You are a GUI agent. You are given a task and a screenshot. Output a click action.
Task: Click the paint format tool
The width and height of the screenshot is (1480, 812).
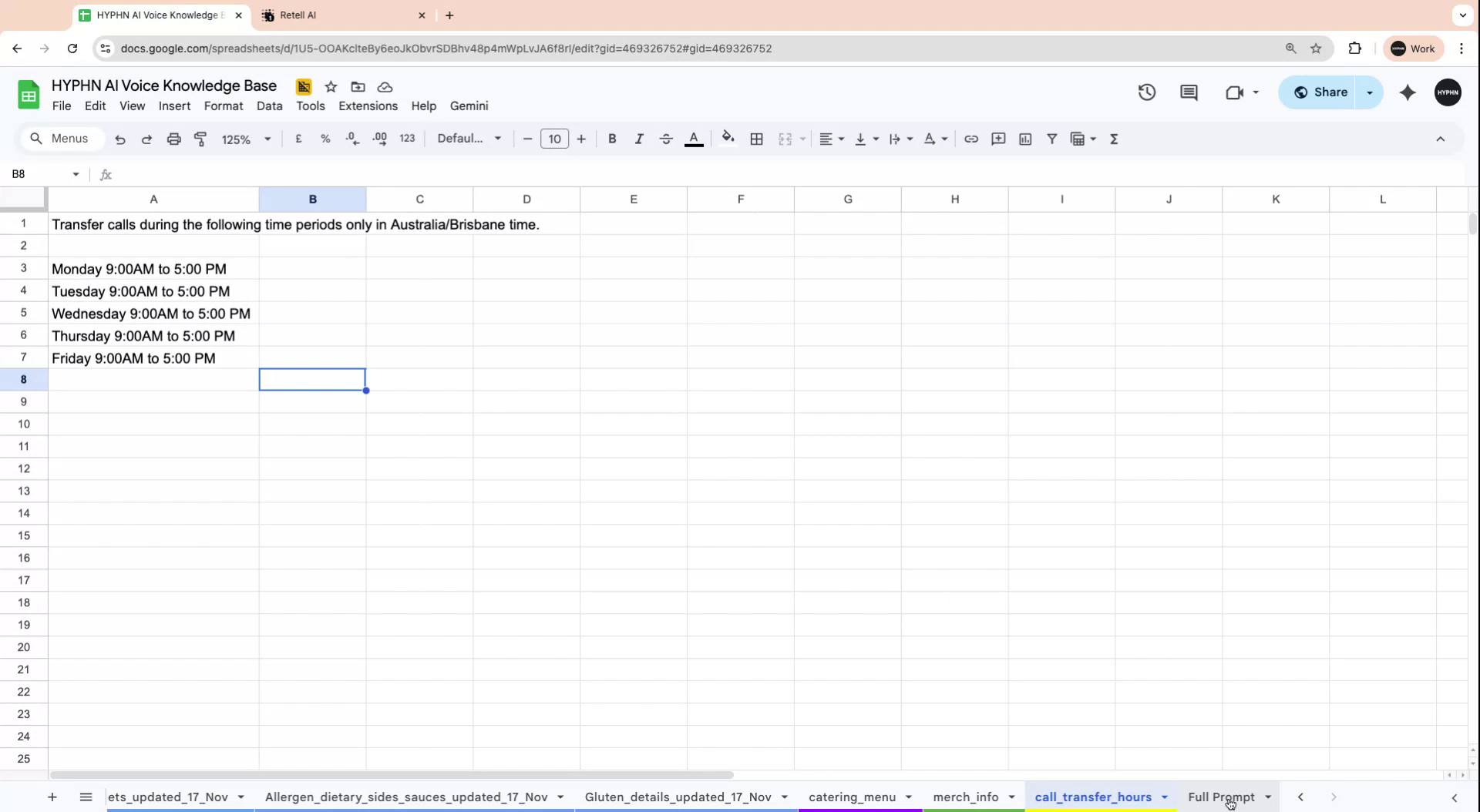coord(200,139)
